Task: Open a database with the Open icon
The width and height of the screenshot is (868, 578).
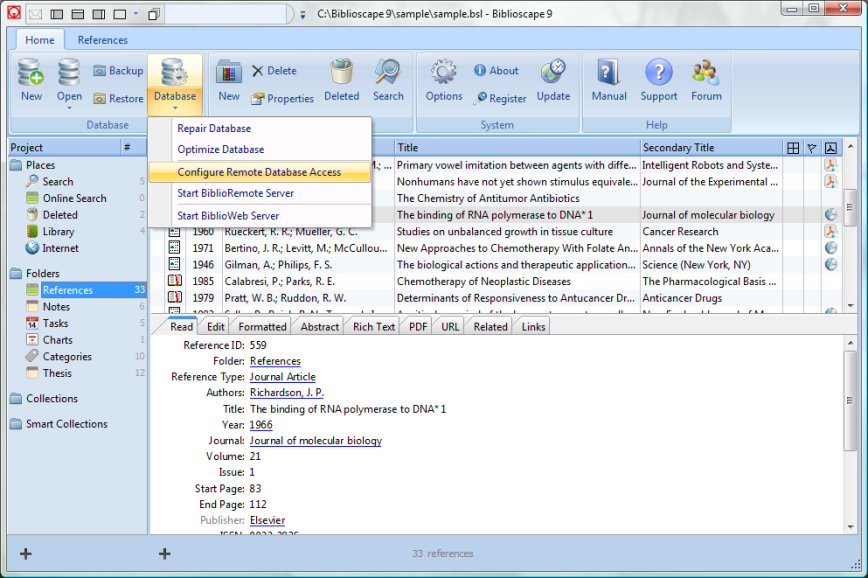Action: pyautogui.click(x=69, y=82)
